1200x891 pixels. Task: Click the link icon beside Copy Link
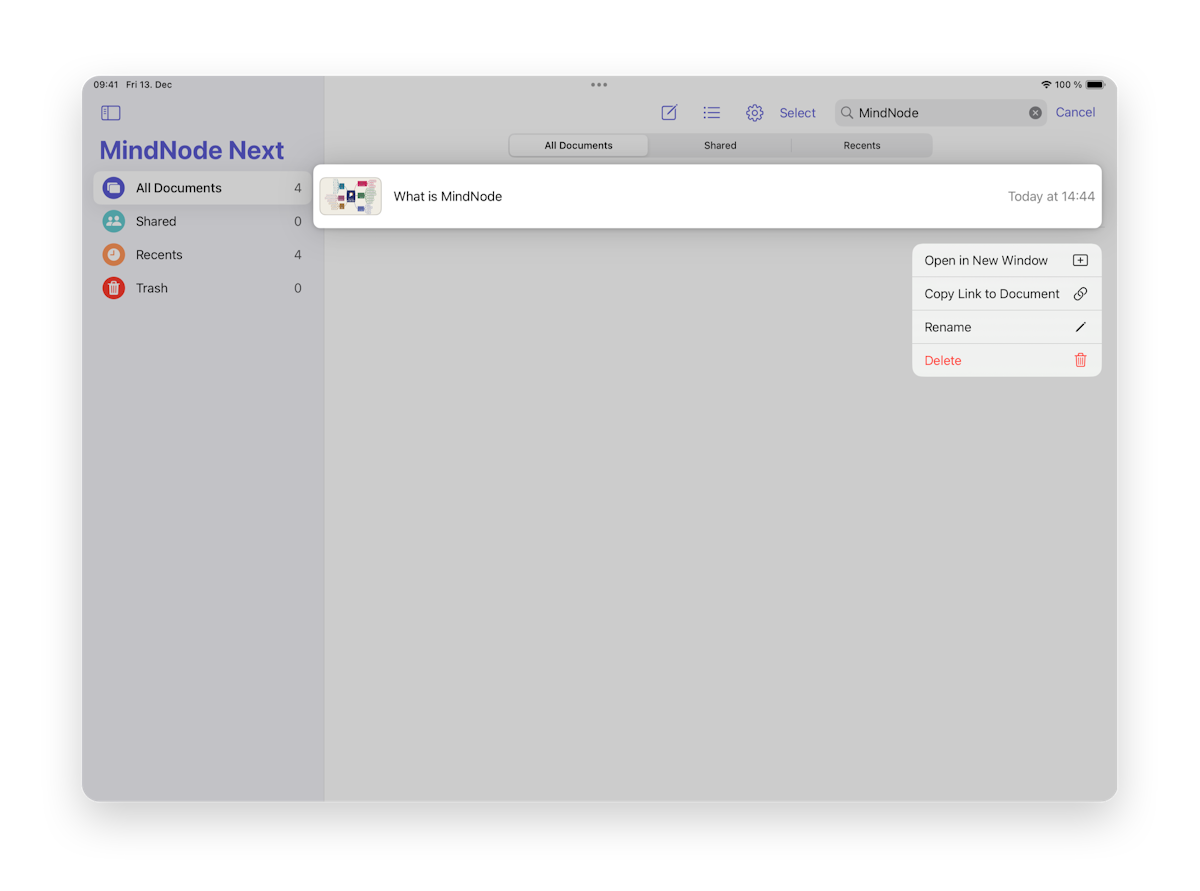[1080, 294]
